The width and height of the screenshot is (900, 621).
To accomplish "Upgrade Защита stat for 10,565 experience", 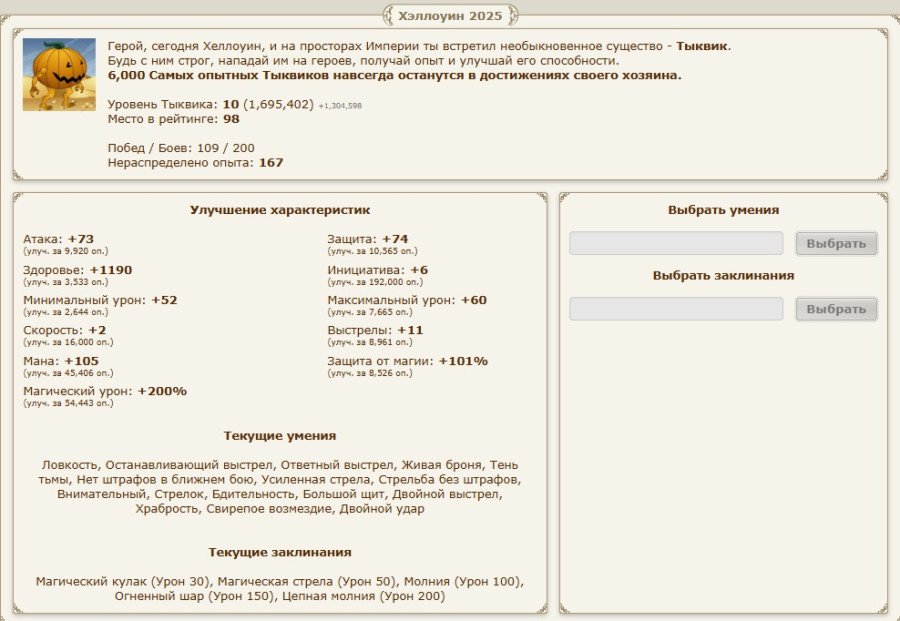I will click(x=372, y=252).
